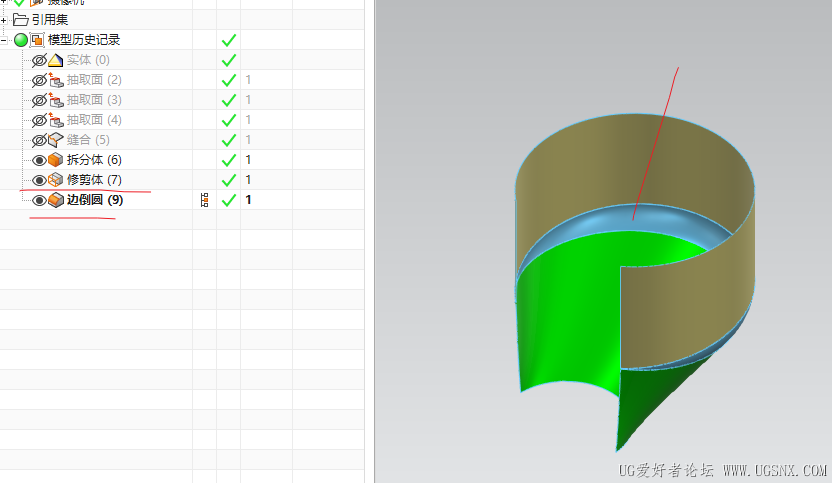Select the 抽取面 (2) feature label
832x483 pixels.
(94, 80)
